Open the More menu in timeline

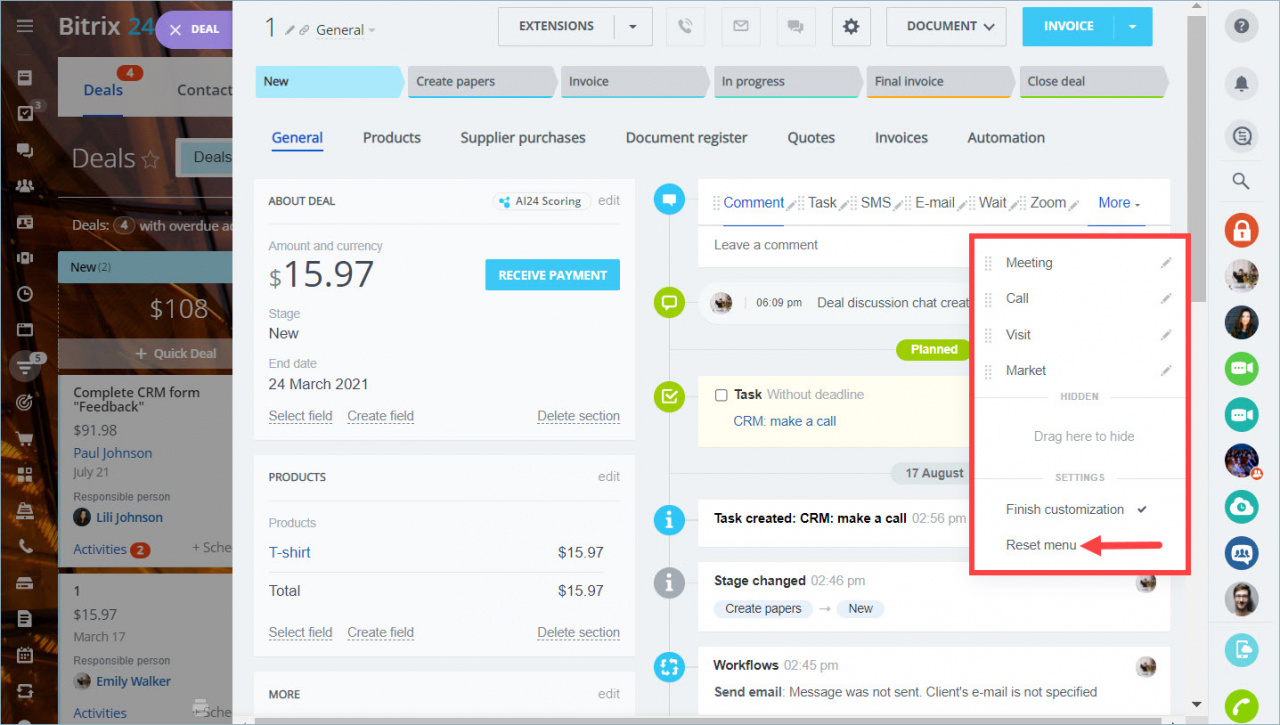pos(1119,203)
